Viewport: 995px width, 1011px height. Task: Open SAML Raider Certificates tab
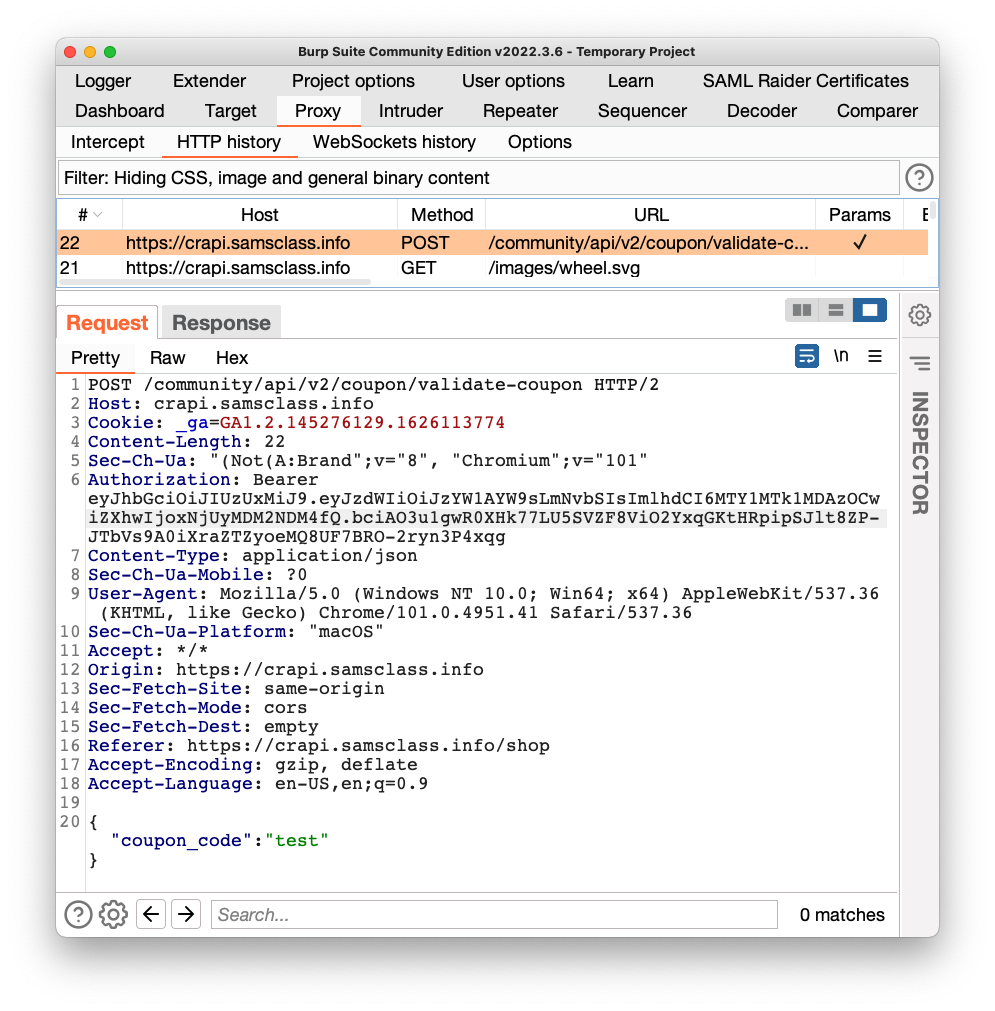(805, 81)
